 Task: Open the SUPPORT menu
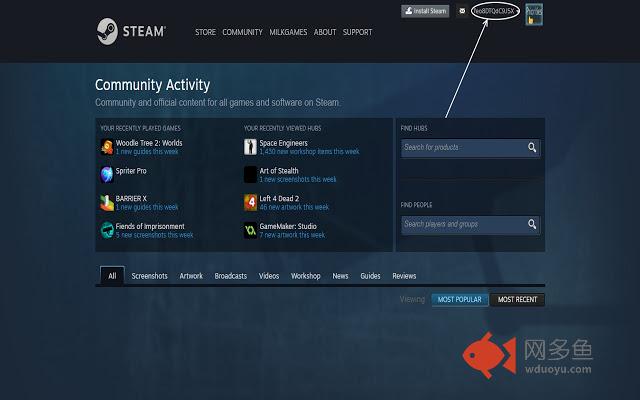(357, 32)
